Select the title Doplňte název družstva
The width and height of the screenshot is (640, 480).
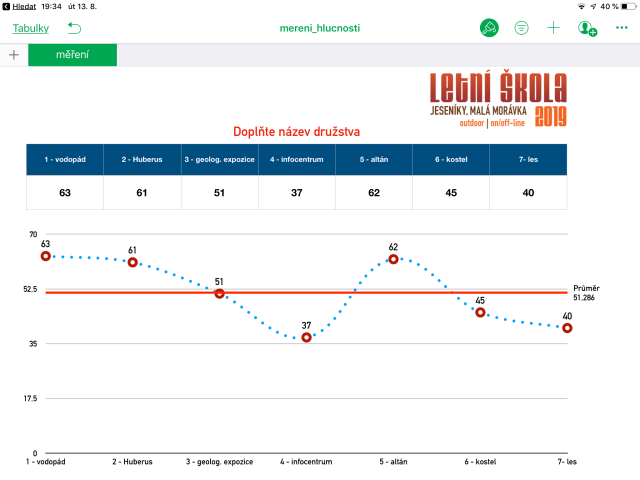(296, 131)
